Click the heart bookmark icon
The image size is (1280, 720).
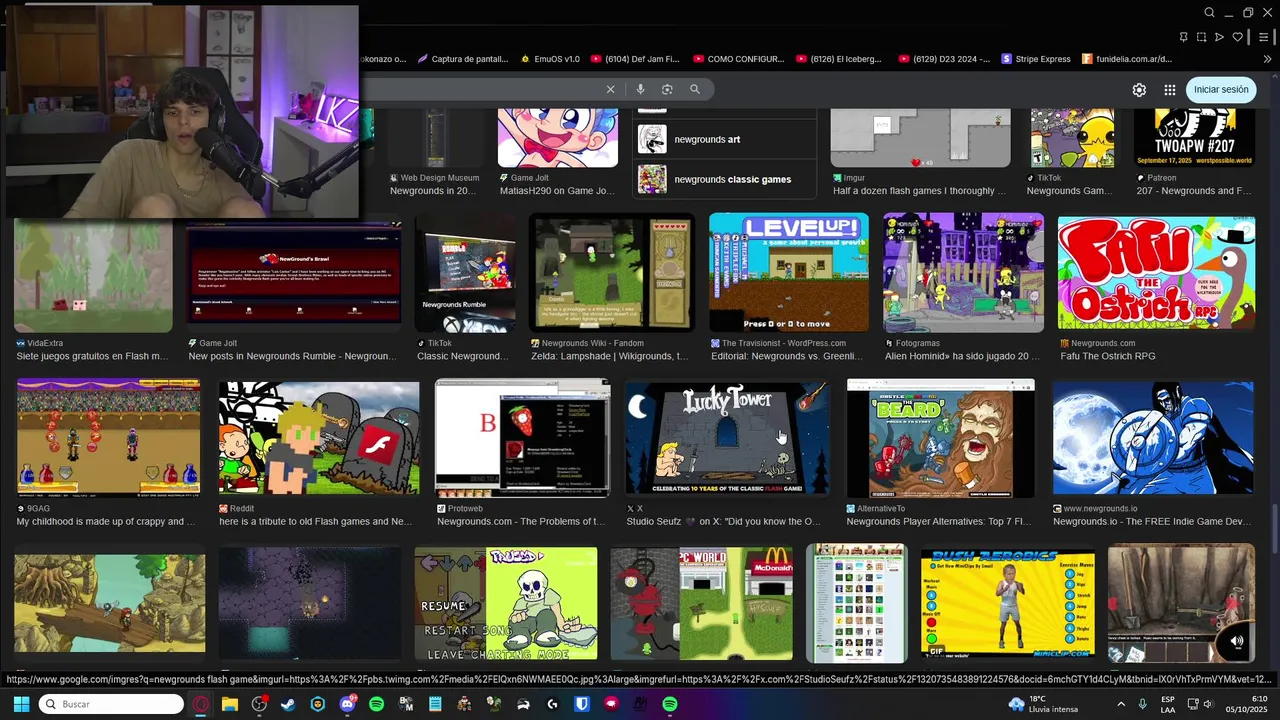(1237, 37)
